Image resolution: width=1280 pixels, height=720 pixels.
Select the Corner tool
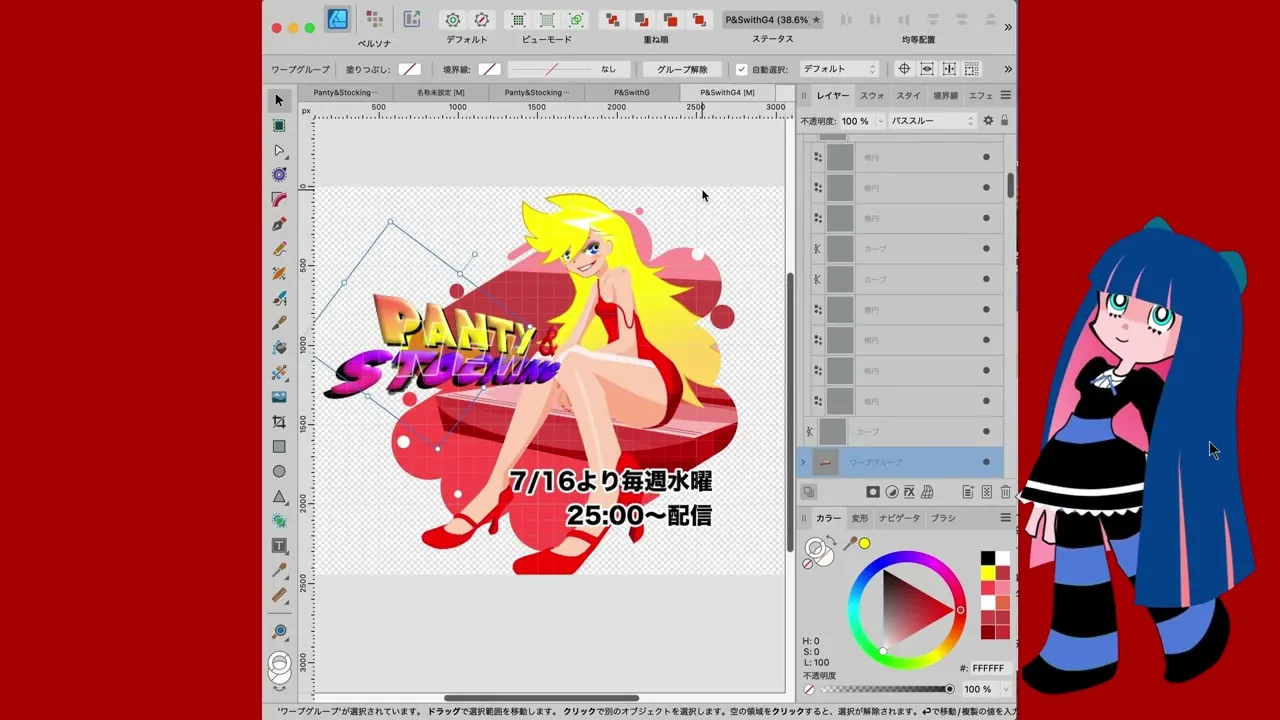click(x=279, y=199)
